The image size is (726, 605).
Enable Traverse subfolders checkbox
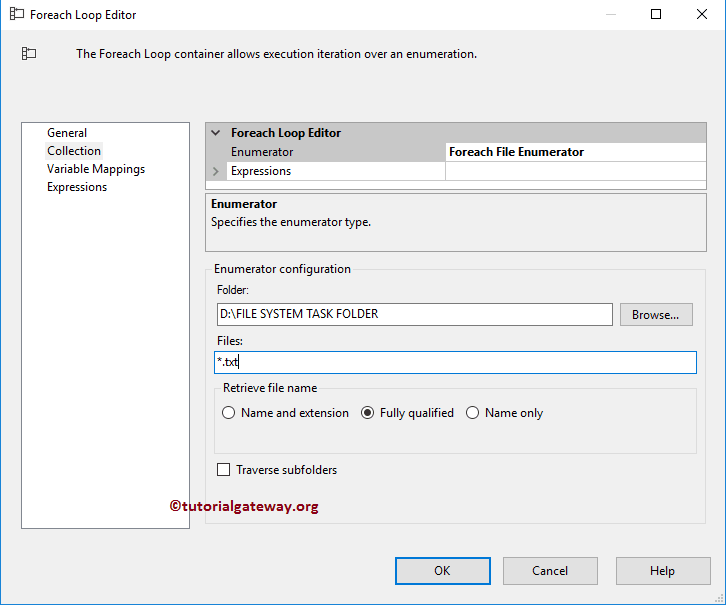(224, 470)
